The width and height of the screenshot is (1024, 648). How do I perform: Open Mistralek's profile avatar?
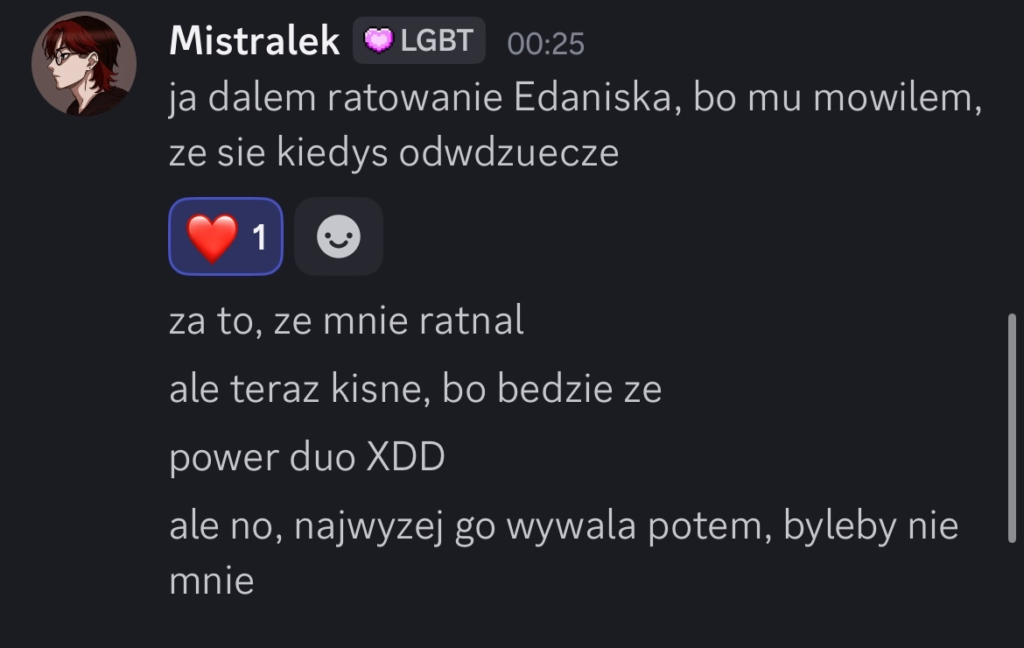pyautogui.click(x=84, y=64)
